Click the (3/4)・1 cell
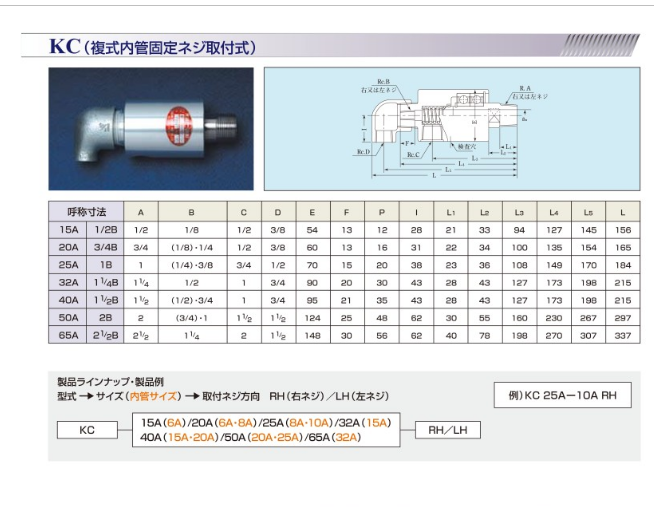 point(192,318)
